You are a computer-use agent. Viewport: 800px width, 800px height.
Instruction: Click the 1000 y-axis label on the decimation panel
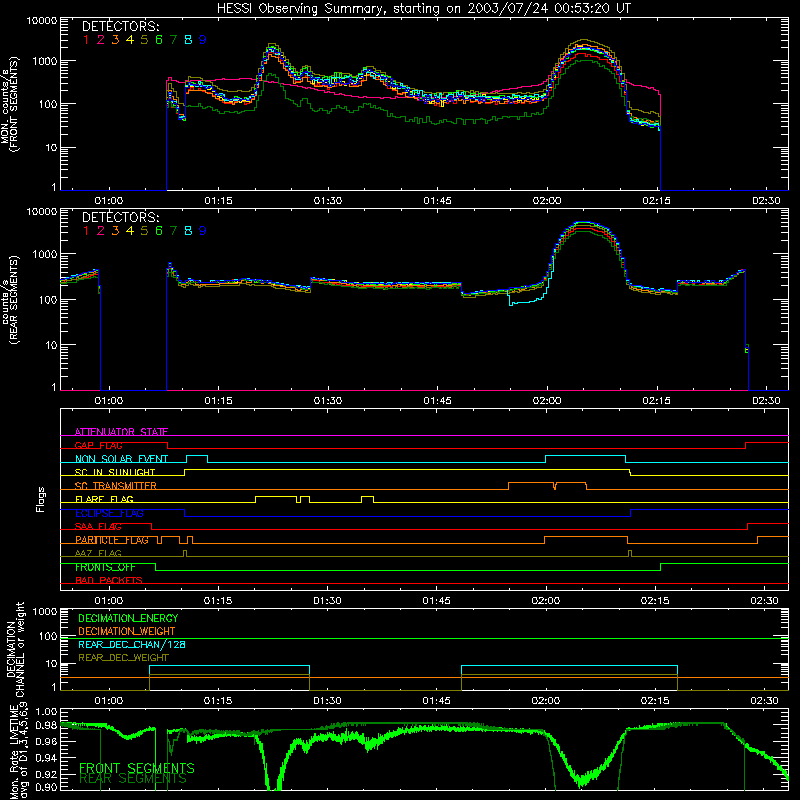[45, 611]
